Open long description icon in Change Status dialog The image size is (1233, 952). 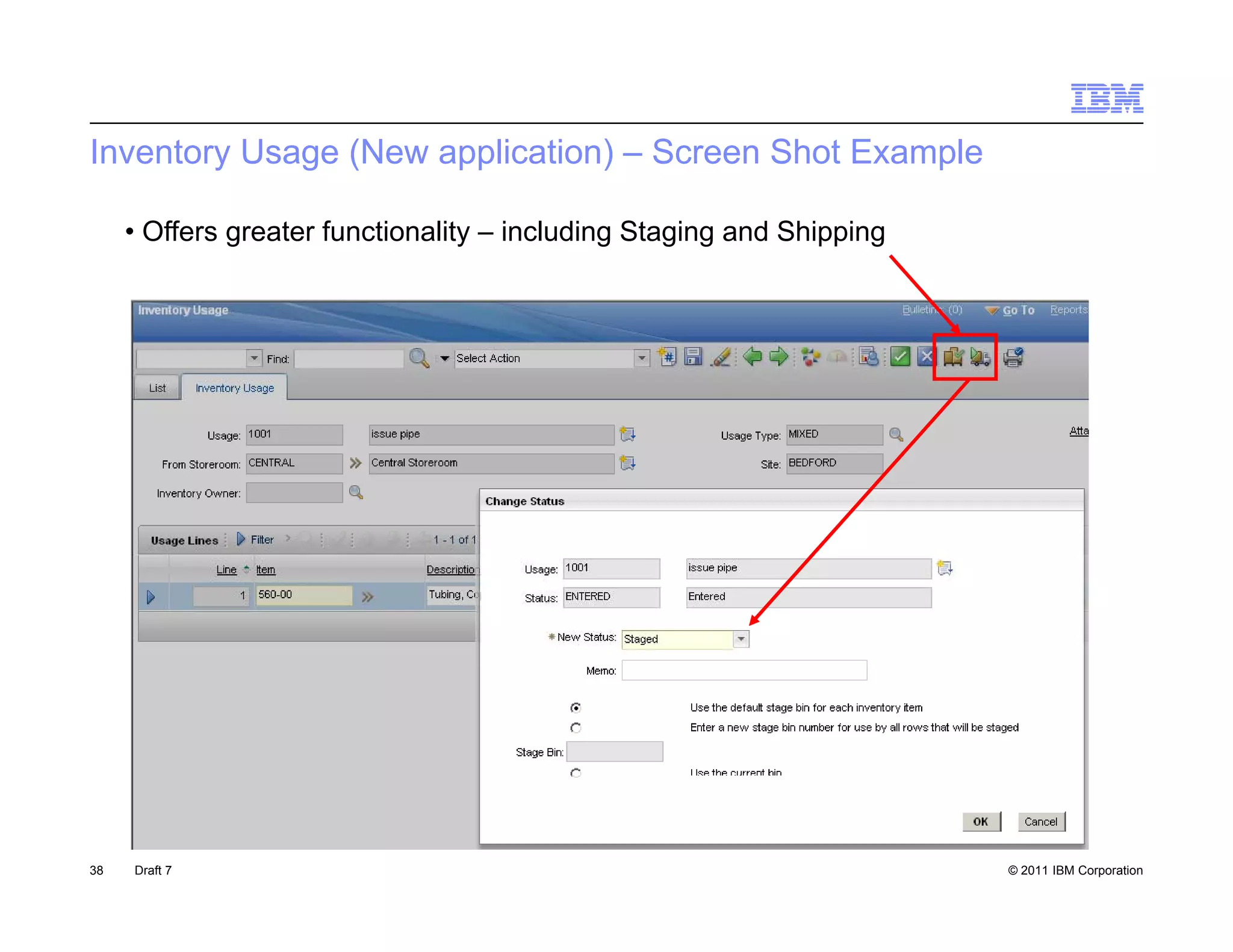945,567
